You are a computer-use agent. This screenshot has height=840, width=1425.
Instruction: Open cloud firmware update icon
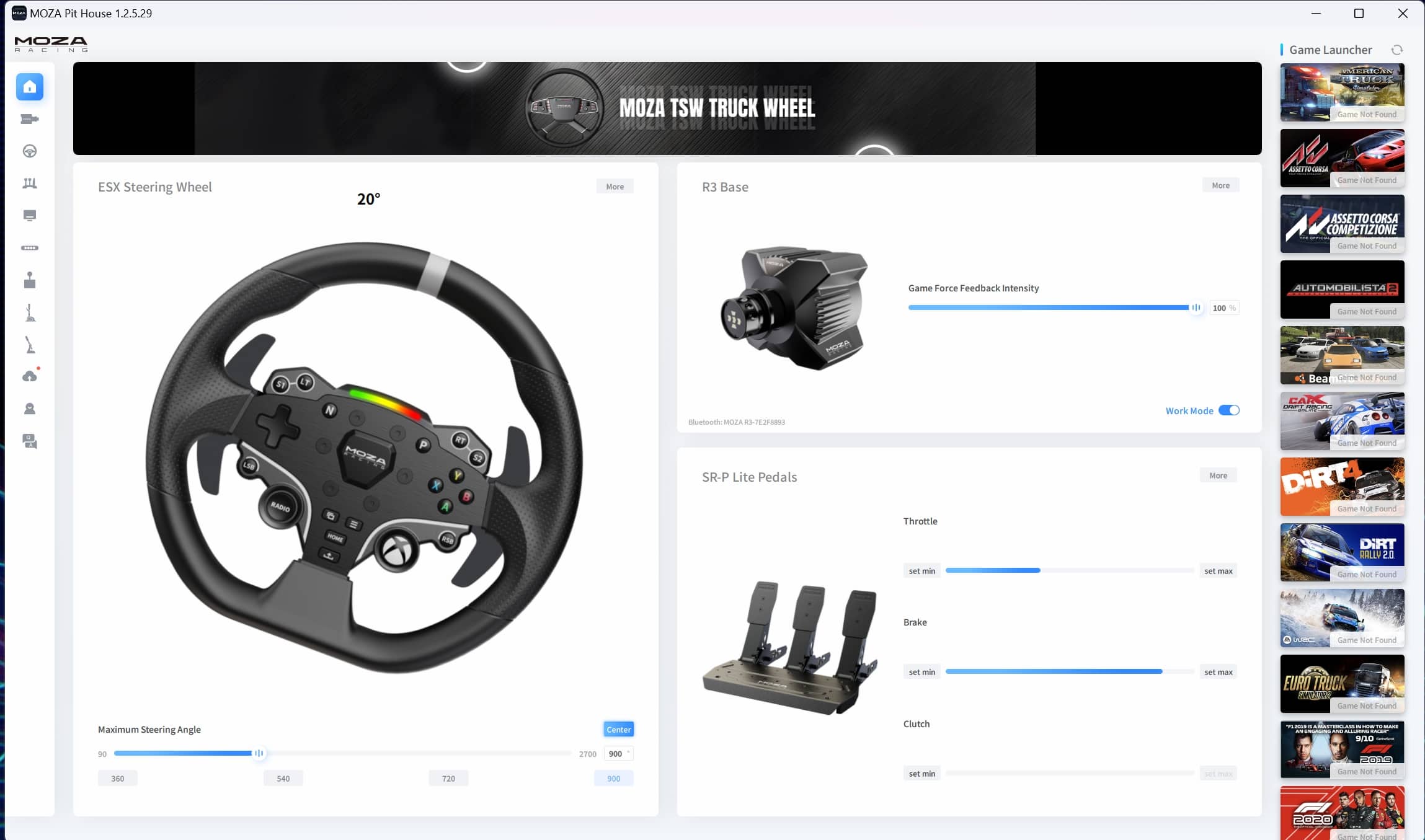[x=30, y=376]
